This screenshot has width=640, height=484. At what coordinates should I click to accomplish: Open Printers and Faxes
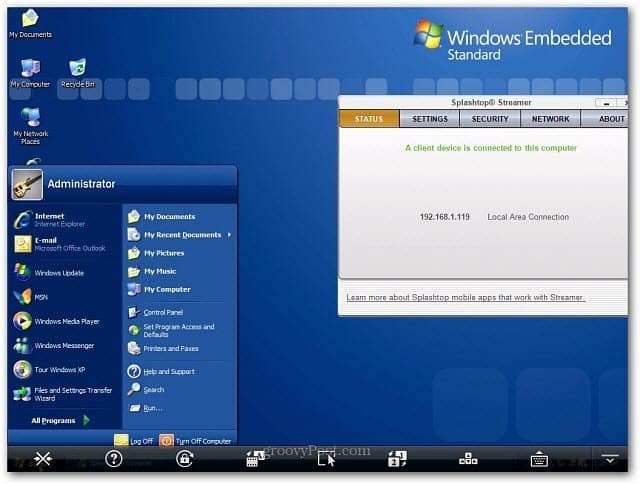163,349
